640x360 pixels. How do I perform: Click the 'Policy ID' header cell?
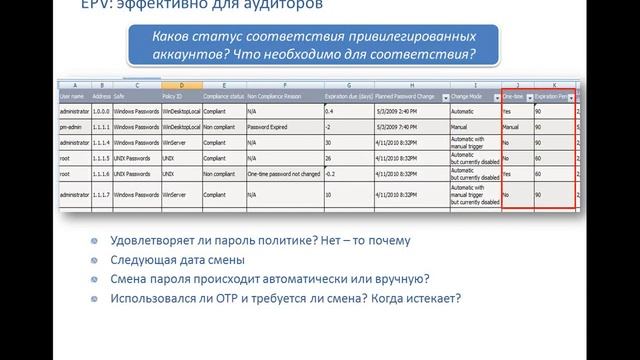click(182, 97)
